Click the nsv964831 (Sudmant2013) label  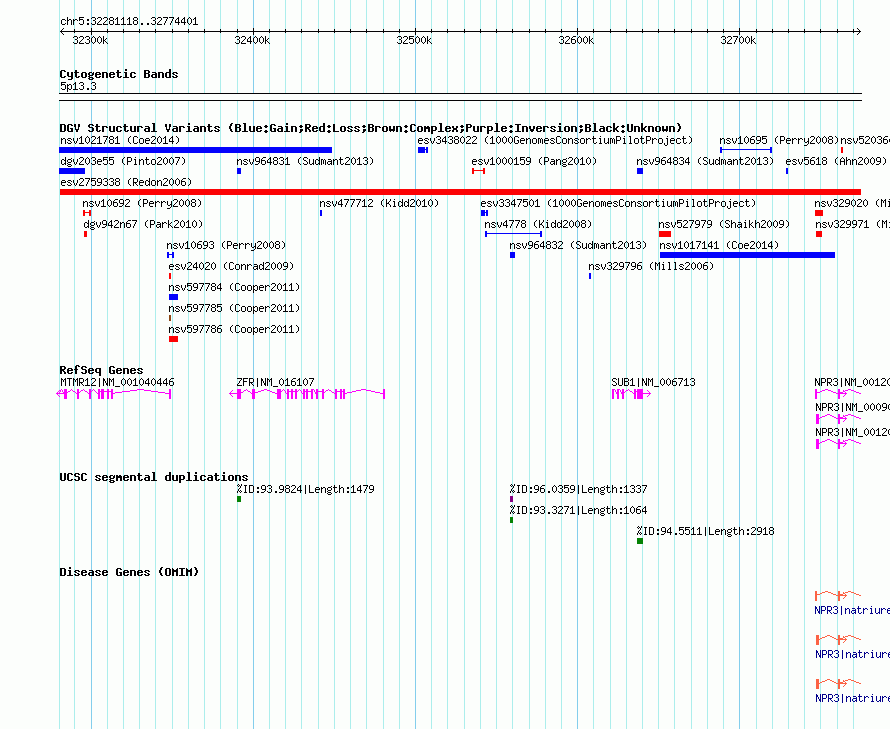pyautogui.click(x=305, y=161)
